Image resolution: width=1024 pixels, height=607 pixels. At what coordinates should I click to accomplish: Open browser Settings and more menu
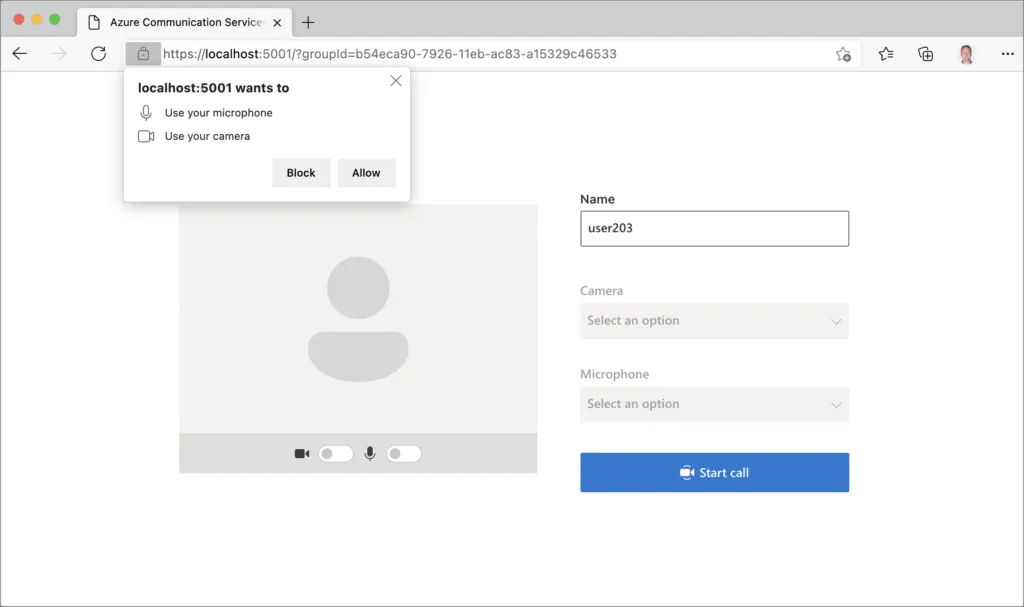[x=1006, y=54]
